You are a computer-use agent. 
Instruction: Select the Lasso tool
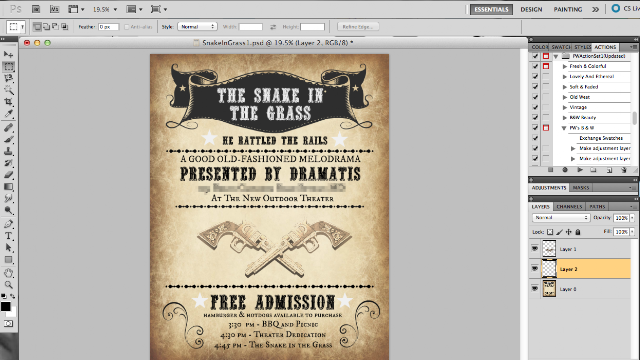[8, 78]
